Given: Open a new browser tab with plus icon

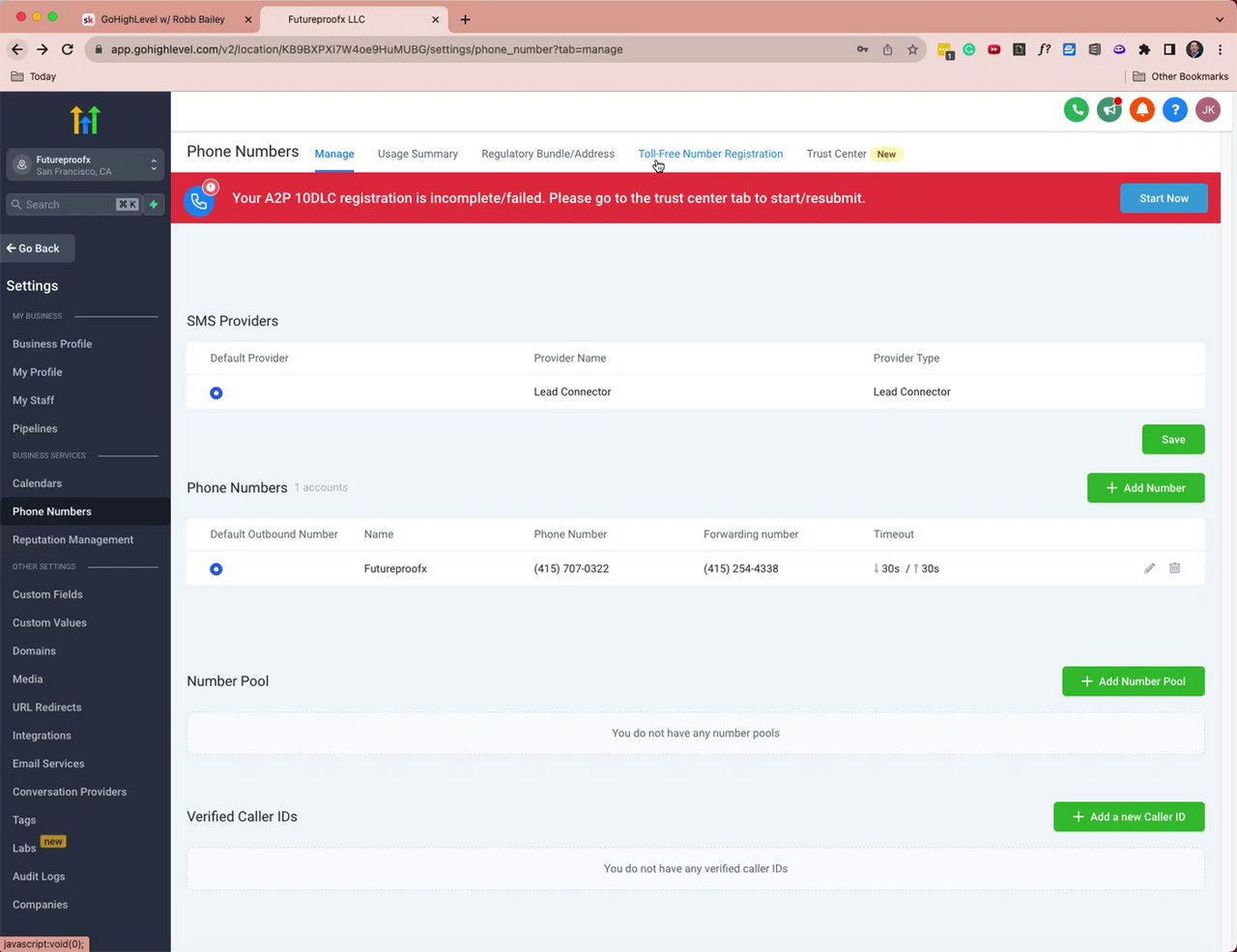Looking at the screenshot, I should 465,19.
